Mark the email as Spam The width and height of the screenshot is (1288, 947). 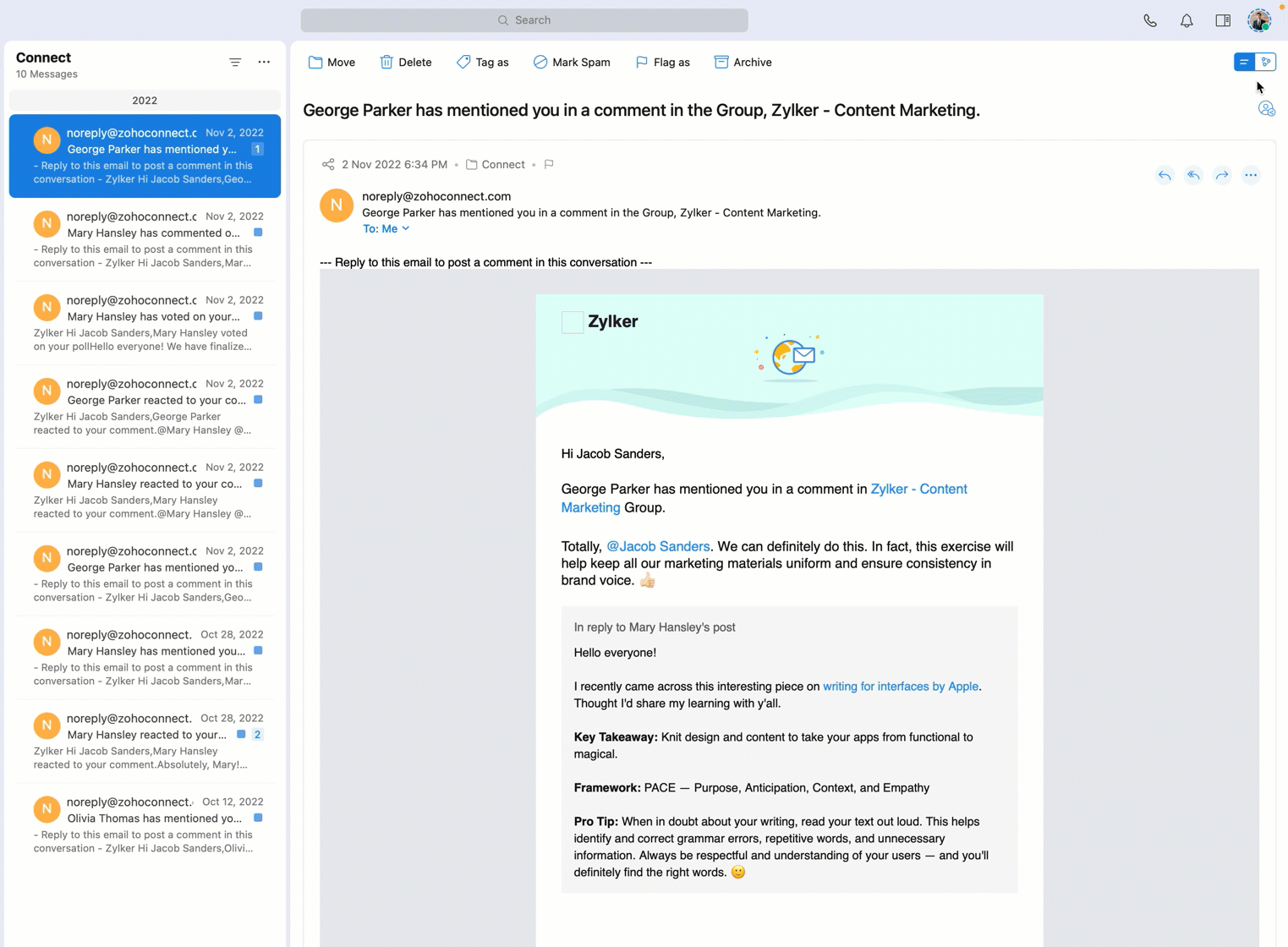tap(572, 63)
